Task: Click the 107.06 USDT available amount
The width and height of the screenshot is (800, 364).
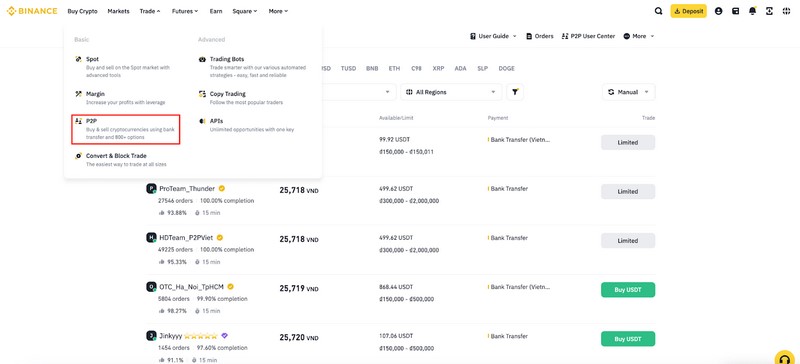Action: click(x=396, y=336)
